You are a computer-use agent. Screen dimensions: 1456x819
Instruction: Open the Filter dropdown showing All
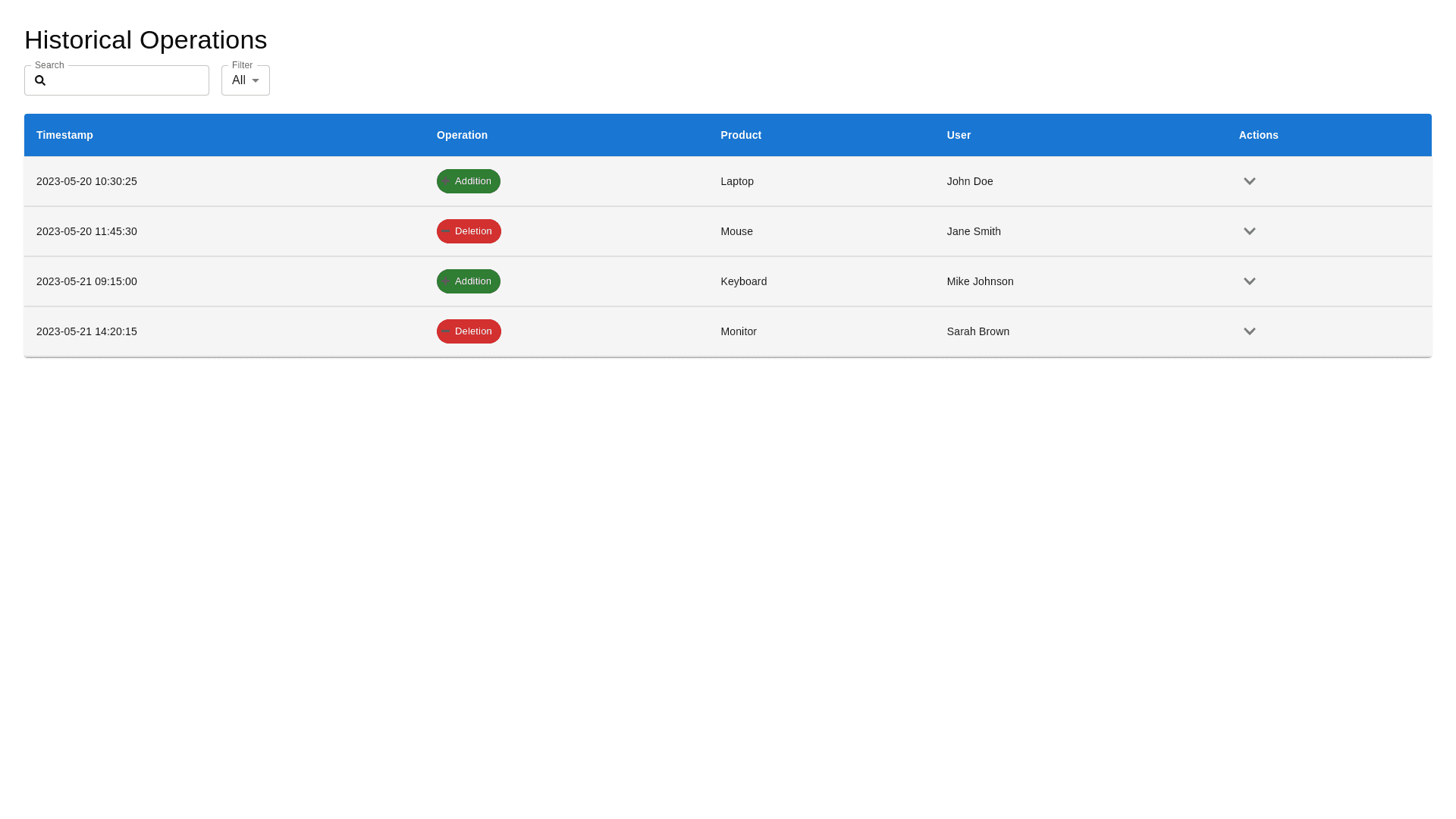(x=245, y=80)
